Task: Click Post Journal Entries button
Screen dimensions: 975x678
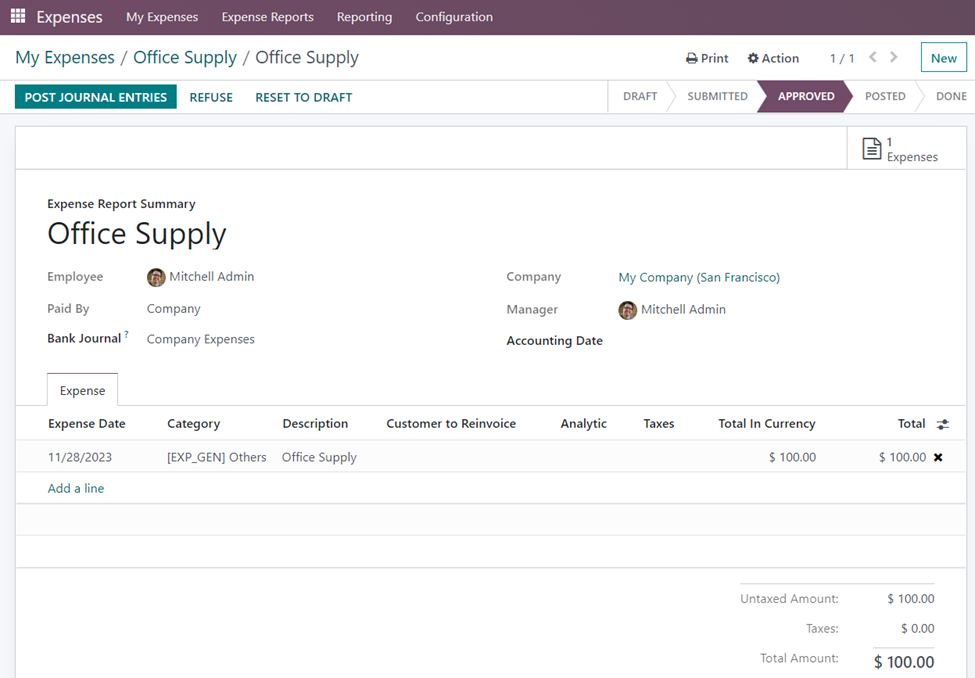Action: 96,97
